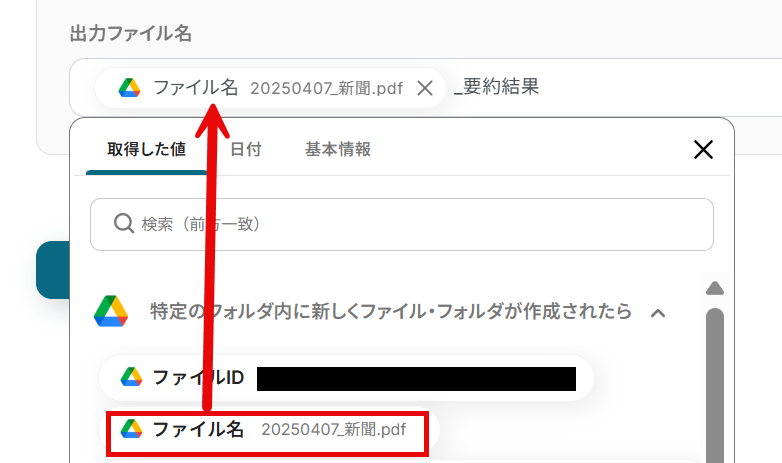The width and height of the screenshot is (782, 463).
Task: Select the ファイルID value chip
Action: click(x=346, y=378)
